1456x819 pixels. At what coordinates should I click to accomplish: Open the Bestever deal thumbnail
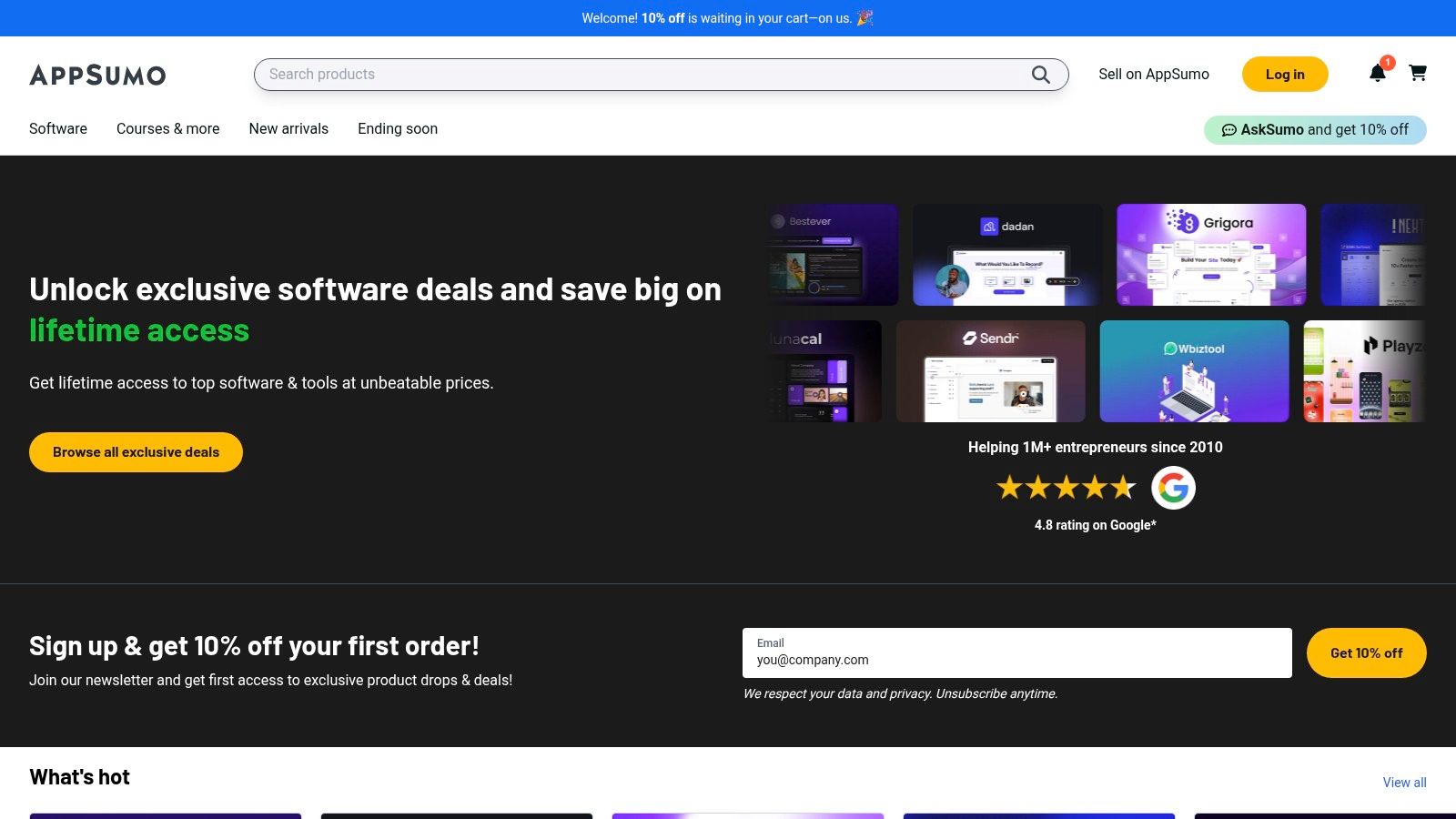coord(833,255)
